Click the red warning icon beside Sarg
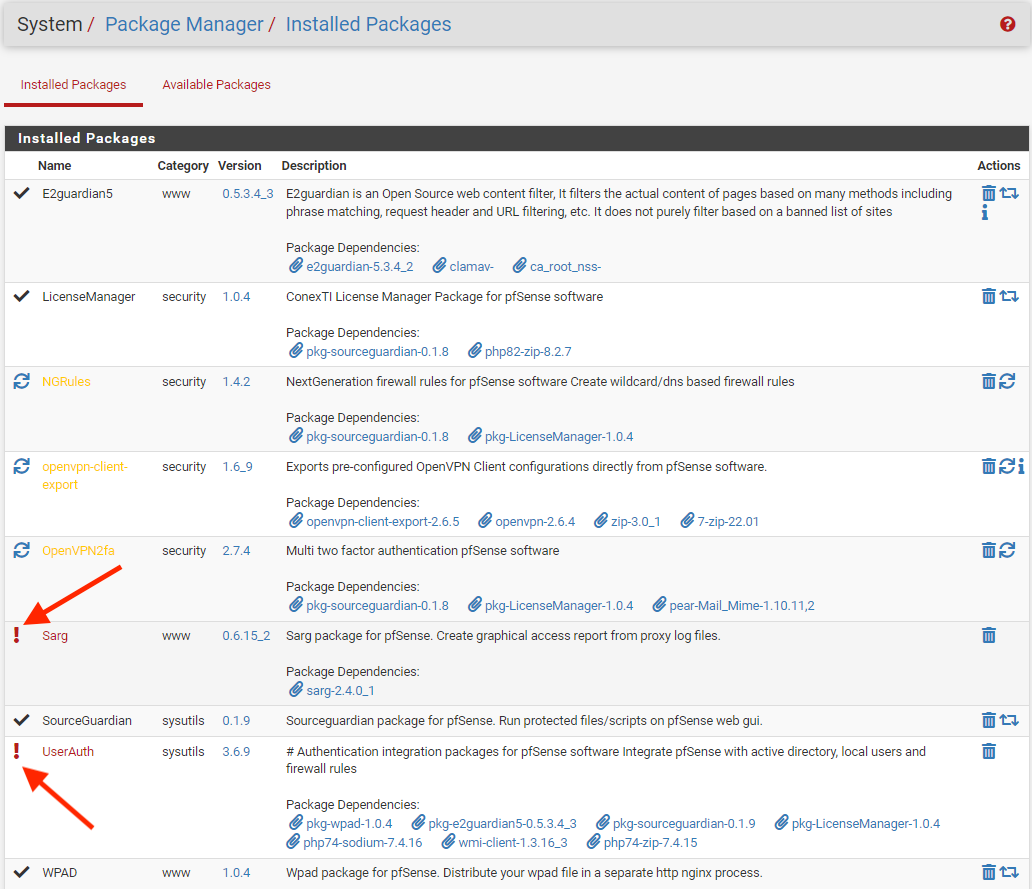Image resolution: width=1032 pixels, height=889 pixels. pos(17,635)
